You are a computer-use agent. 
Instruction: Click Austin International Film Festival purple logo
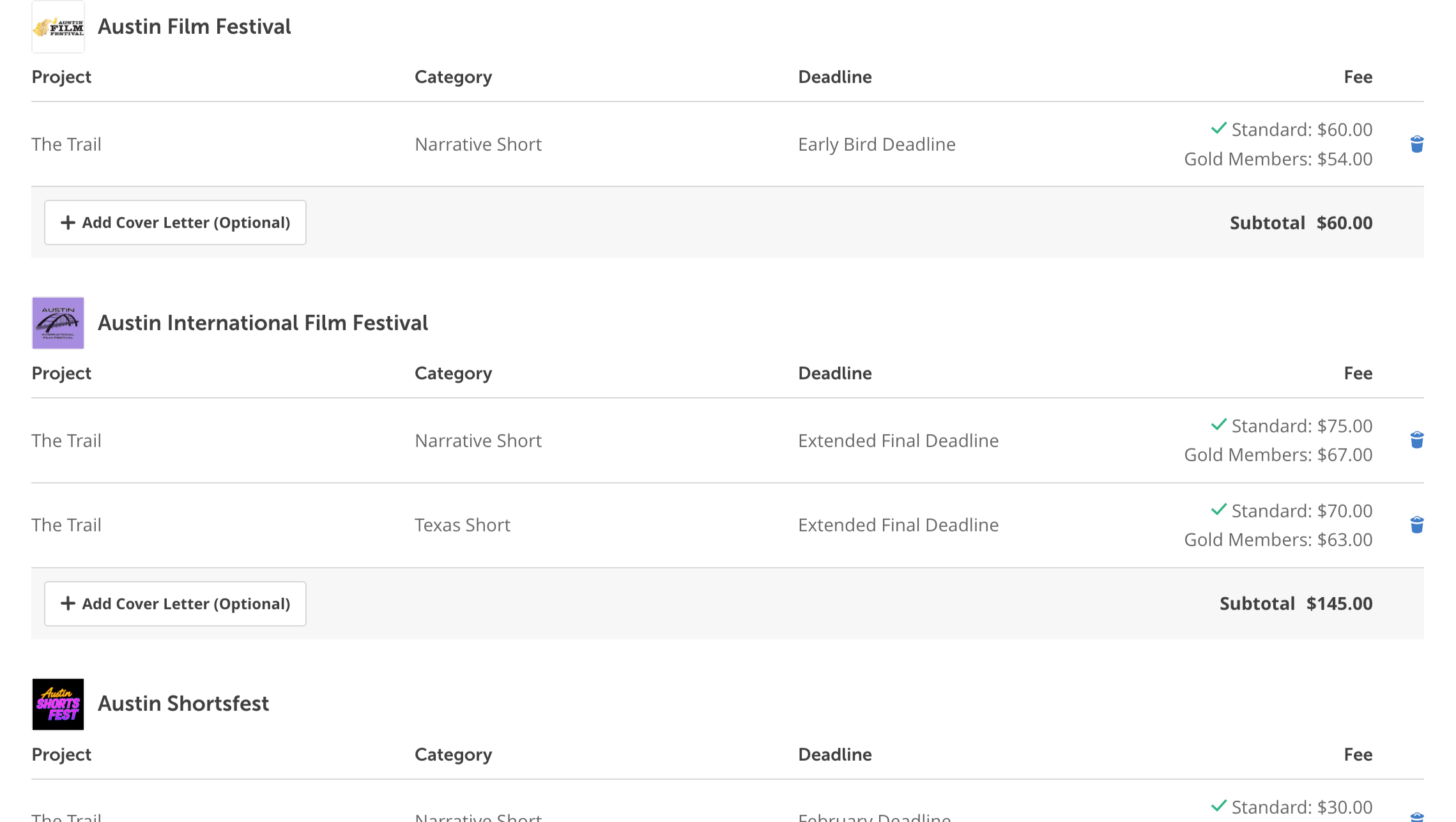click(x=58, y=323)
